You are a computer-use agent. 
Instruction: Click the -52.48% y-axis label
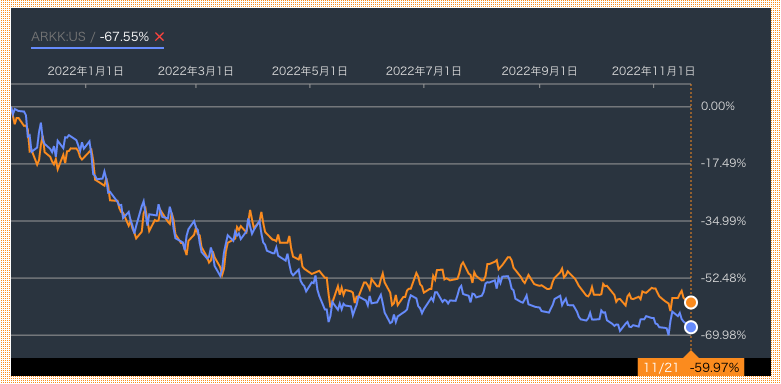click(x=723, y=278)
